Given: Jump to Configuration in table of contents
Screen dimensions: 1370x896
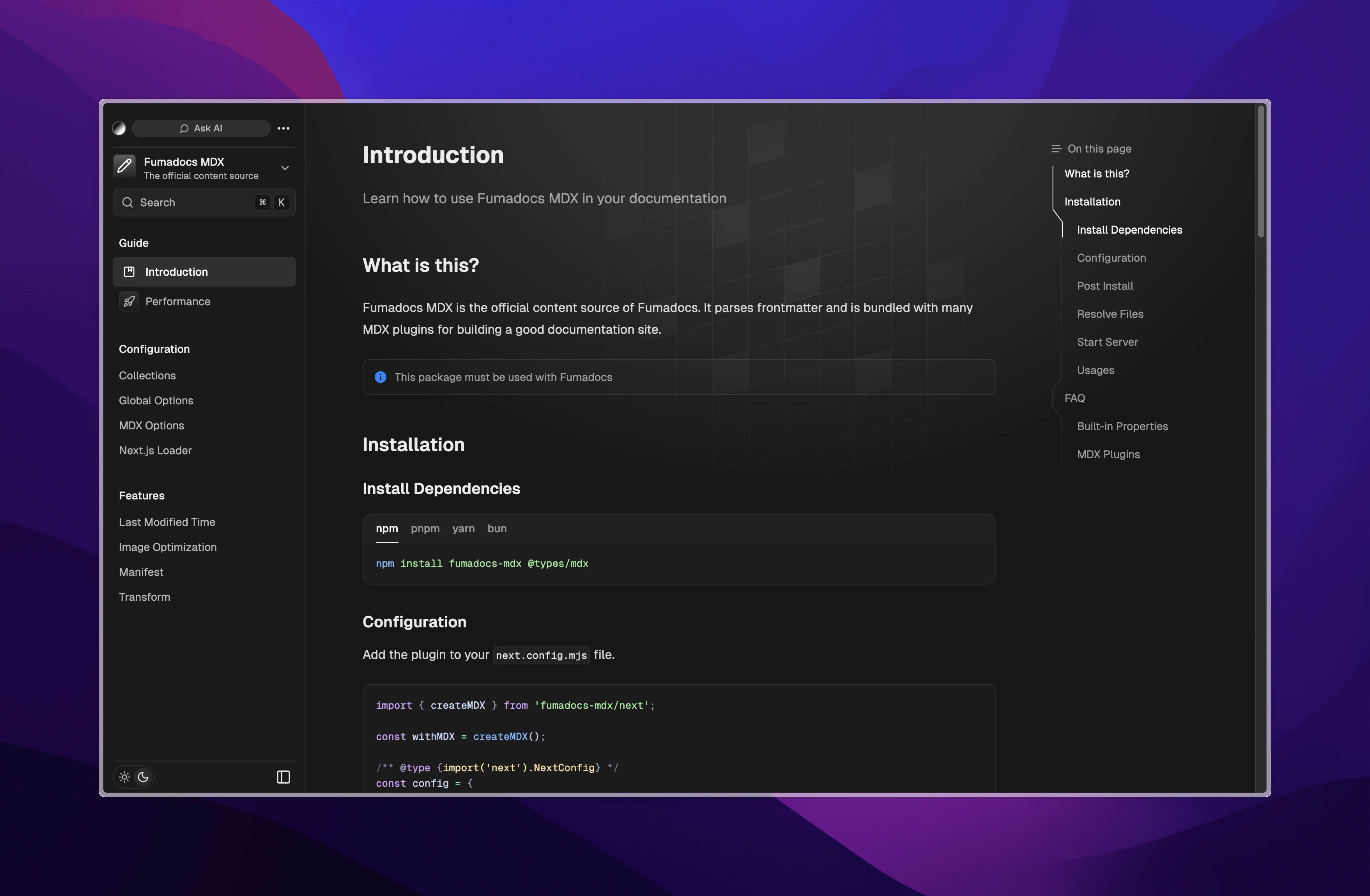Looking at the screenshot, I should 1111,258.
